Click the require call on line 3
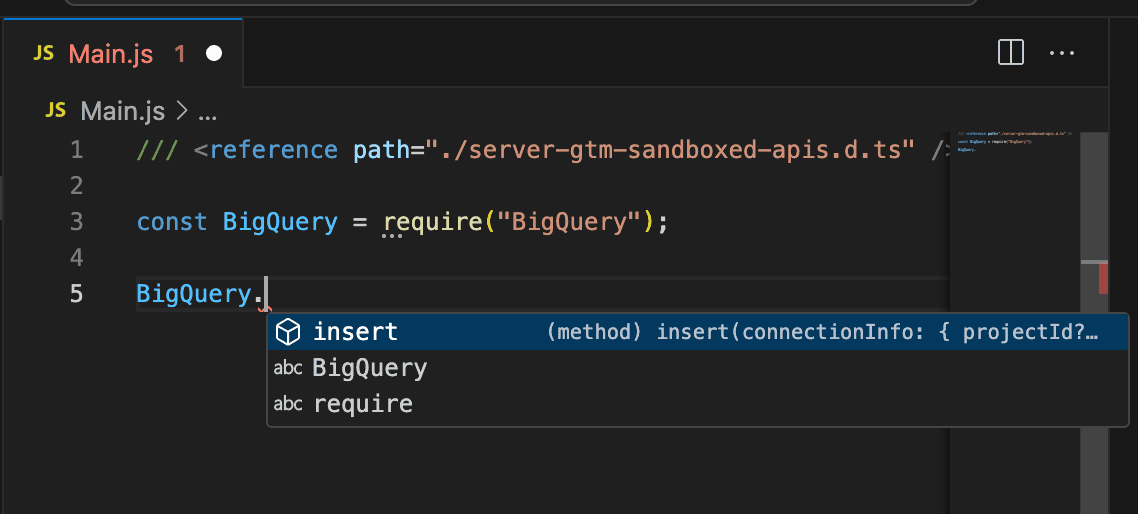Viewport: 1138px width, 514px height. tap(433, 222)
